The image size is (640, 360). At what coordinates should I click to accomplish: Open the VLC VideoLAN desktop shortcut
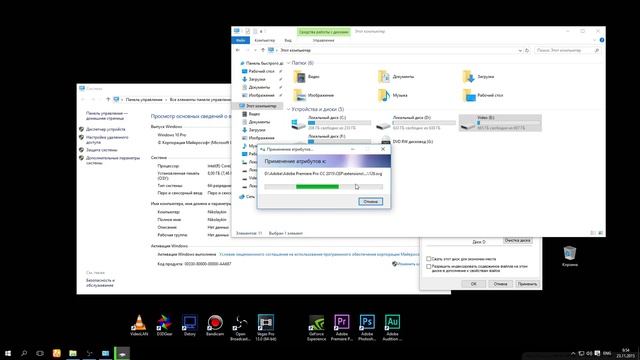pos(139,325)
